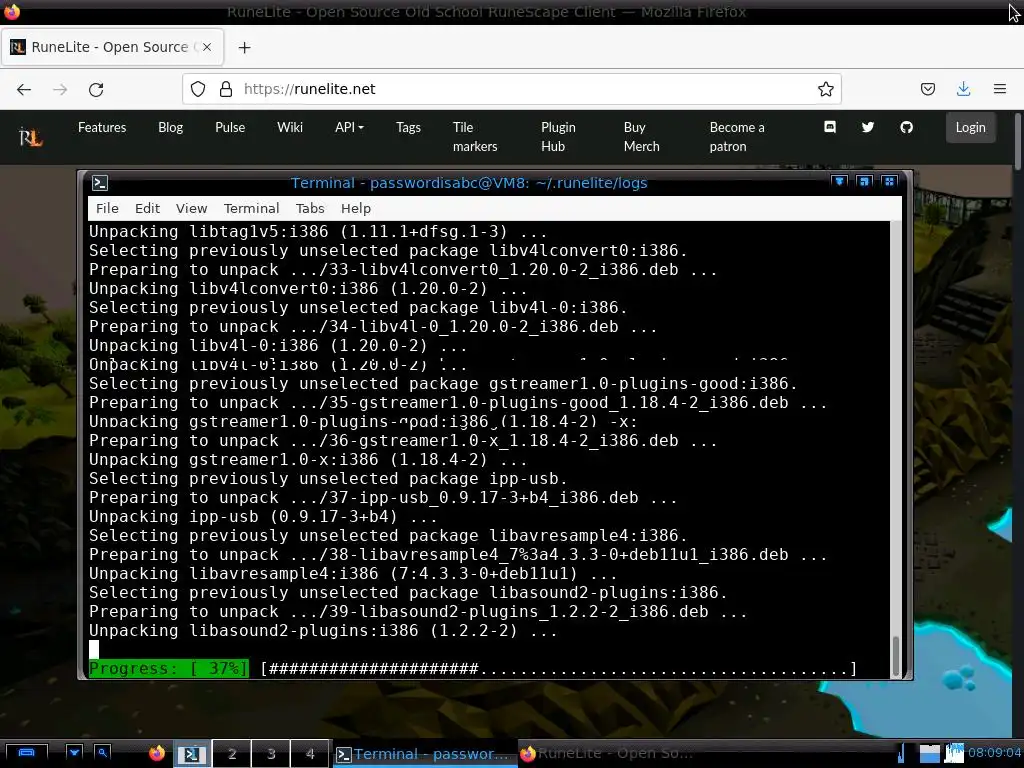Click the green Progress 37% indicator
The image size is (1024, 768).
168,669
